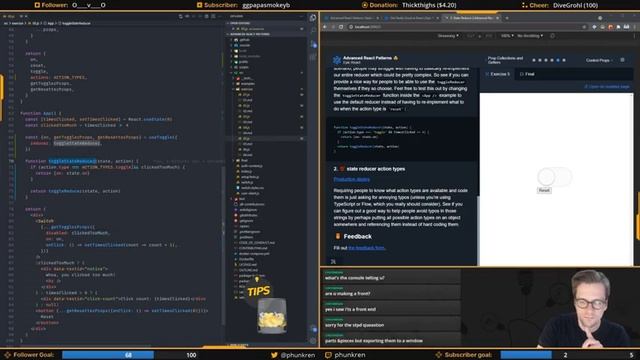640x360 pixels.
Task: Click the Twitch chat icon beside phunkren
Action: pos(328,355)
